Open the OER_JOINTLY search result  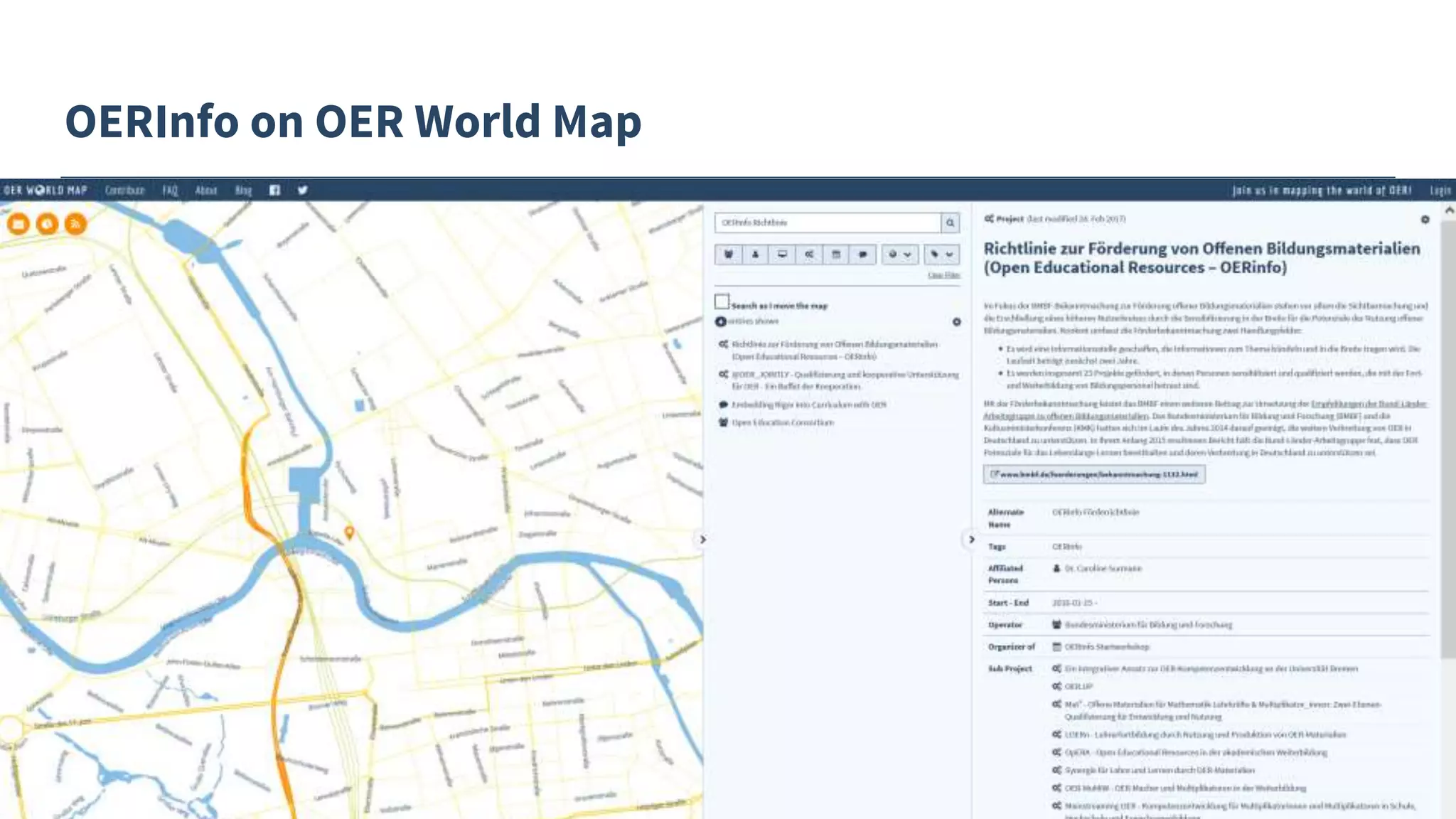click(845, 380)
